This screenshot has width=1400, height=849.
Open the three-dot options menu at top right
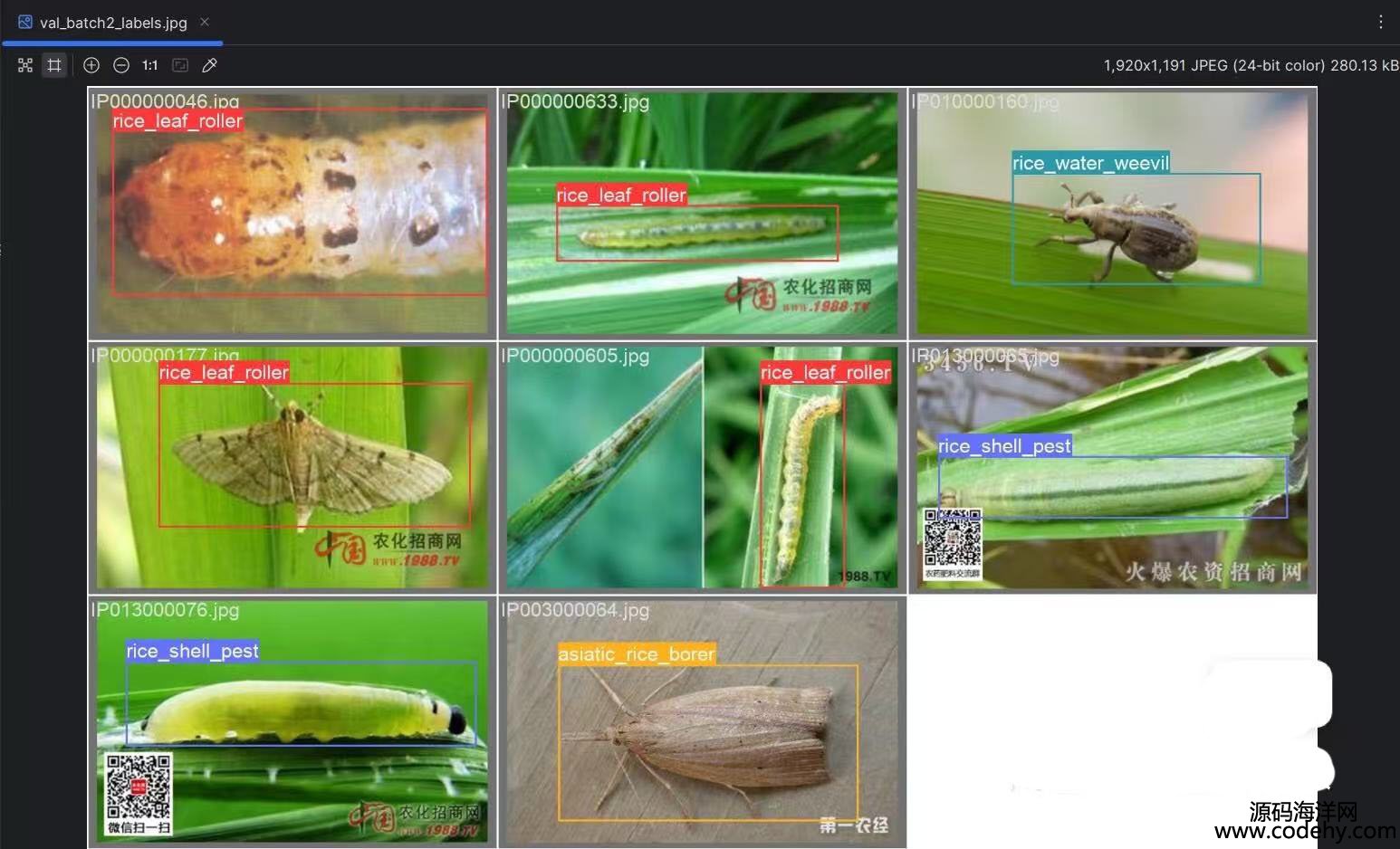[x=1381, y=22]
